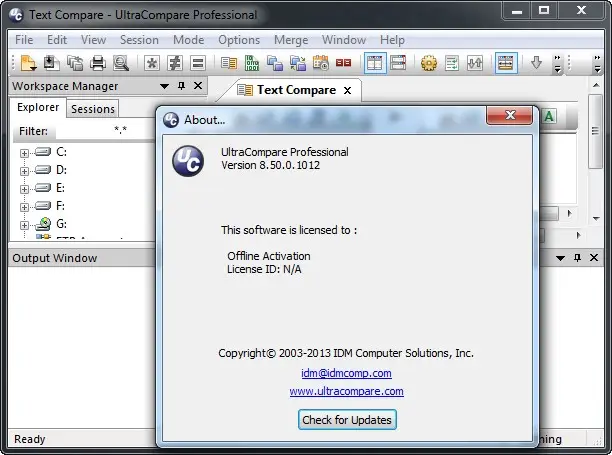This screenshot has width=612, height=455.
Task: Open the www.ultracompare.com link
Action: [347, 391]
